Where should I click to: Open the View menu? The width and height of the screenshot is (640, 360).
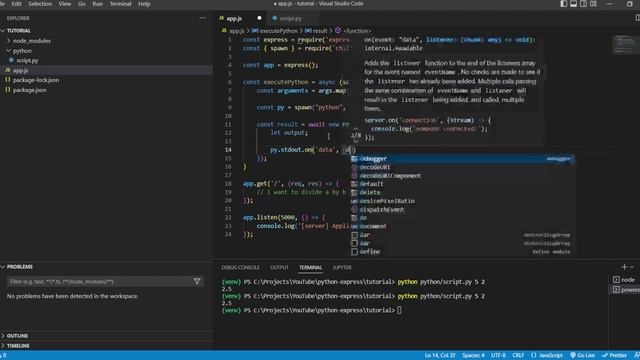coord(64,4)
